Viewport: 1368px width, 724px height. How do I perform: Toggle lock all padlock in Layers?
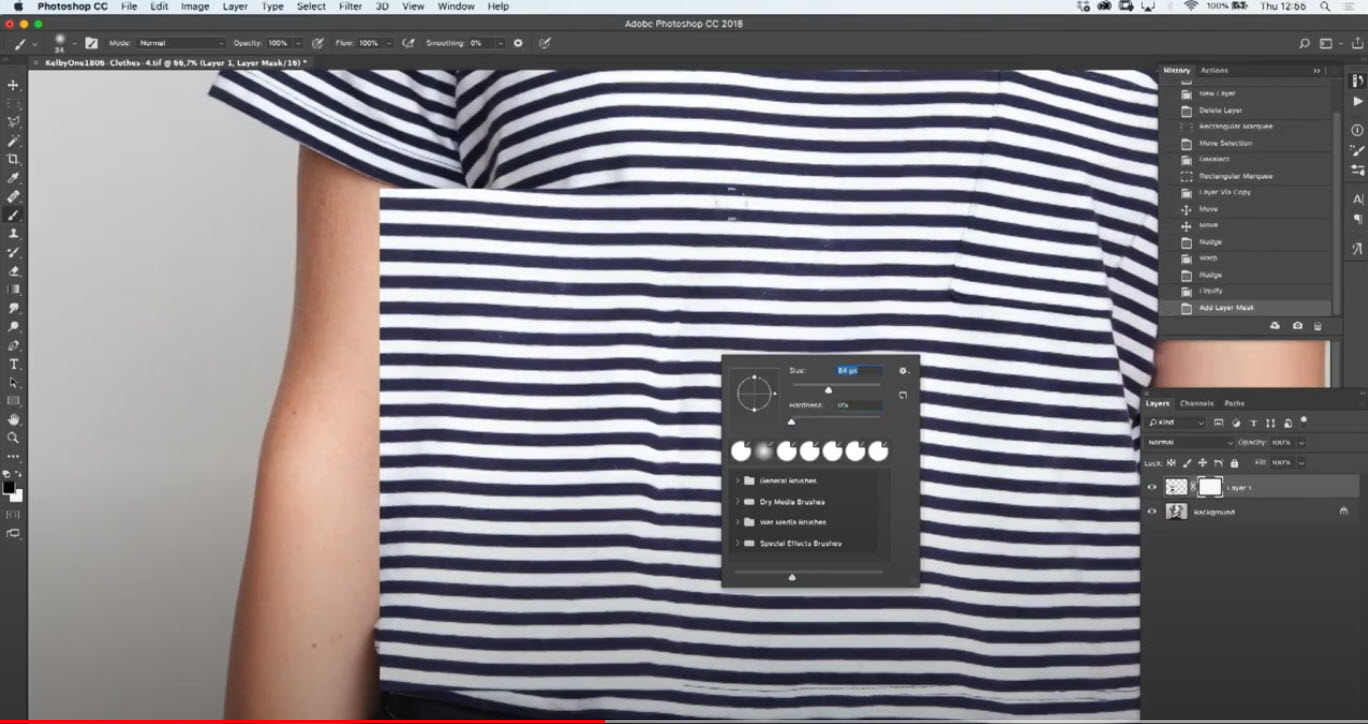tap(1234, 463)
